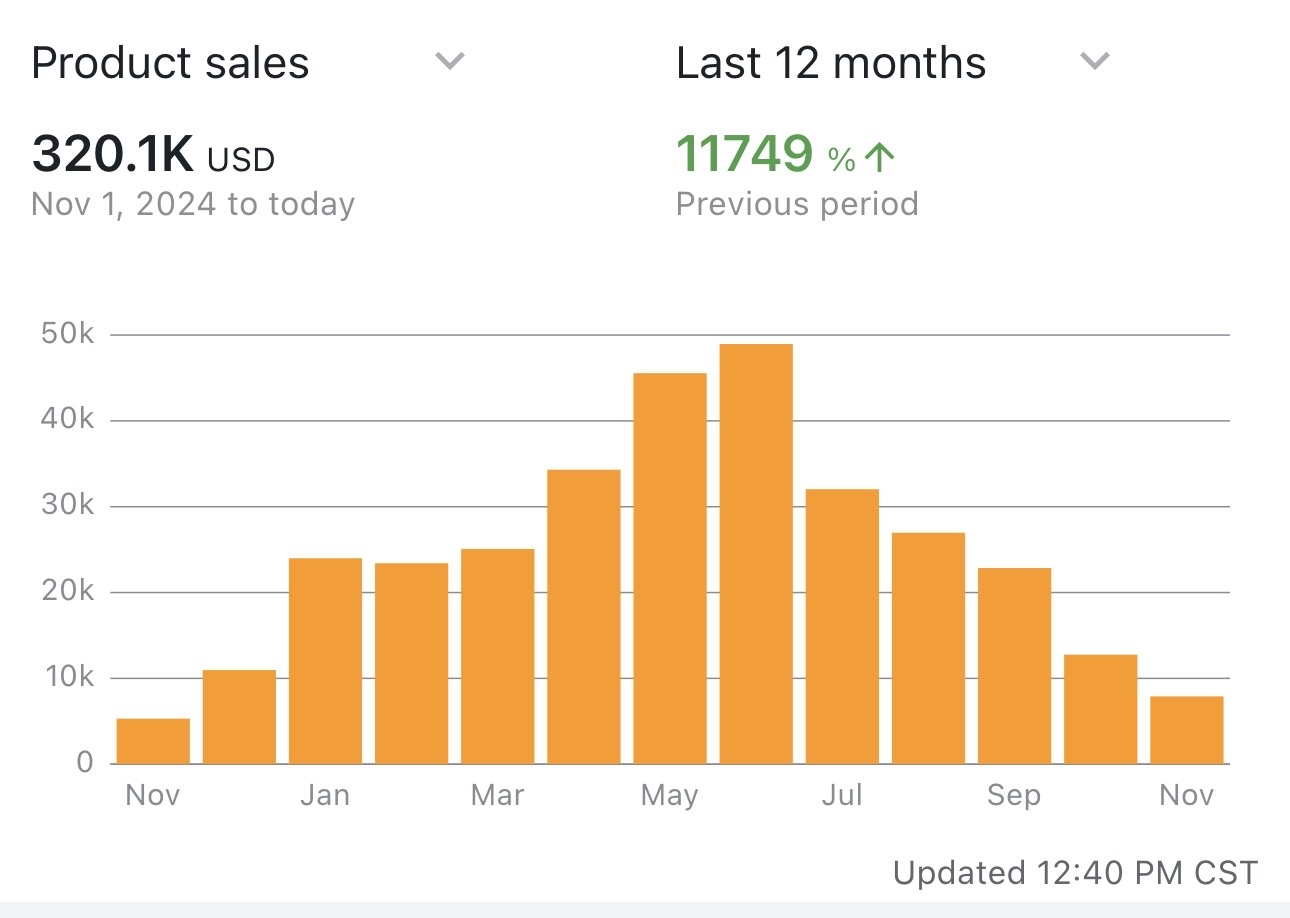Click the green upward trend arrow
This screenshot has height=918, width=1290.
[x=879, y=156]
